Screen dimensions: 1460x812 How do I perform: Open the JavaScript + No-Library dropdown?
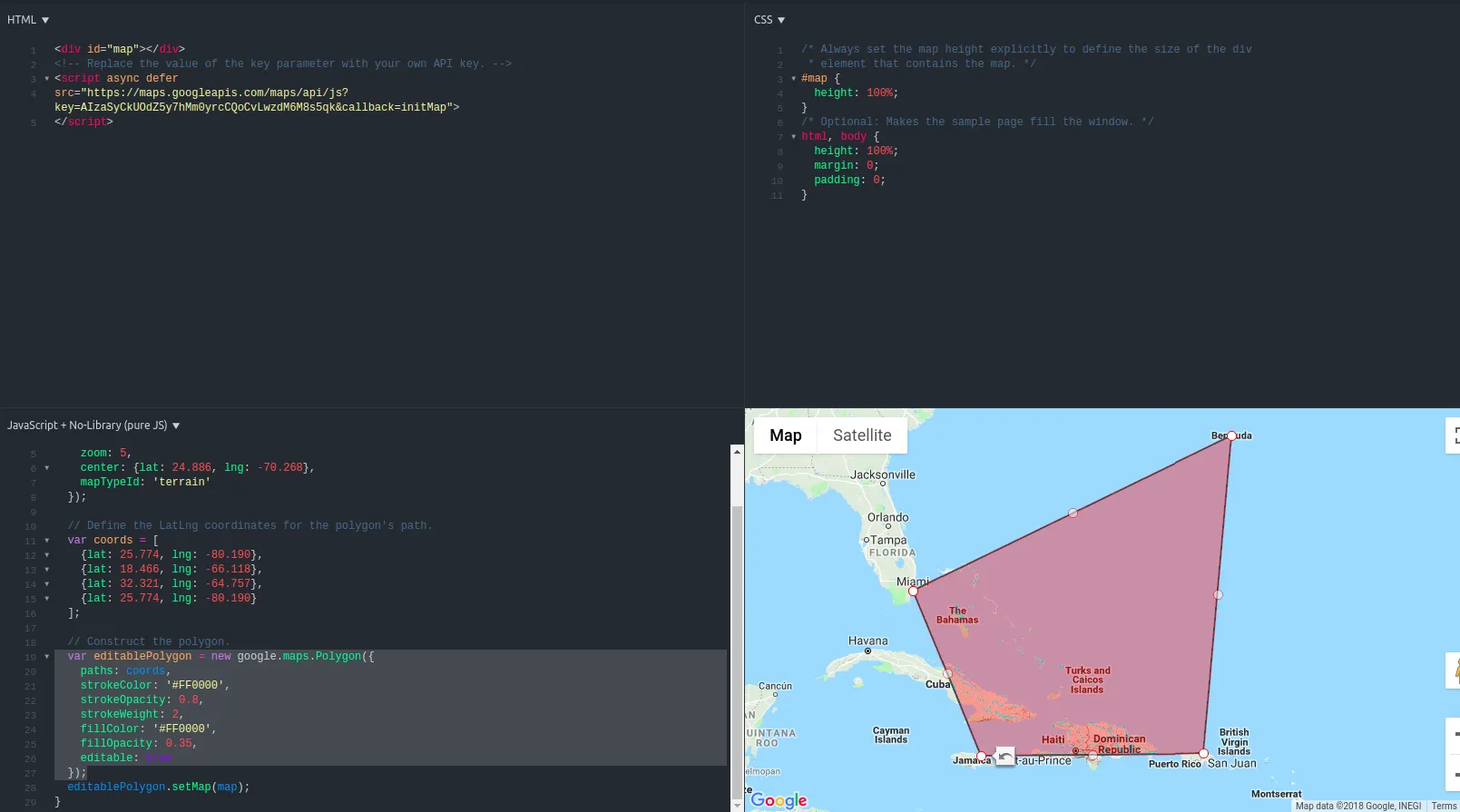(x=93, y=426)
